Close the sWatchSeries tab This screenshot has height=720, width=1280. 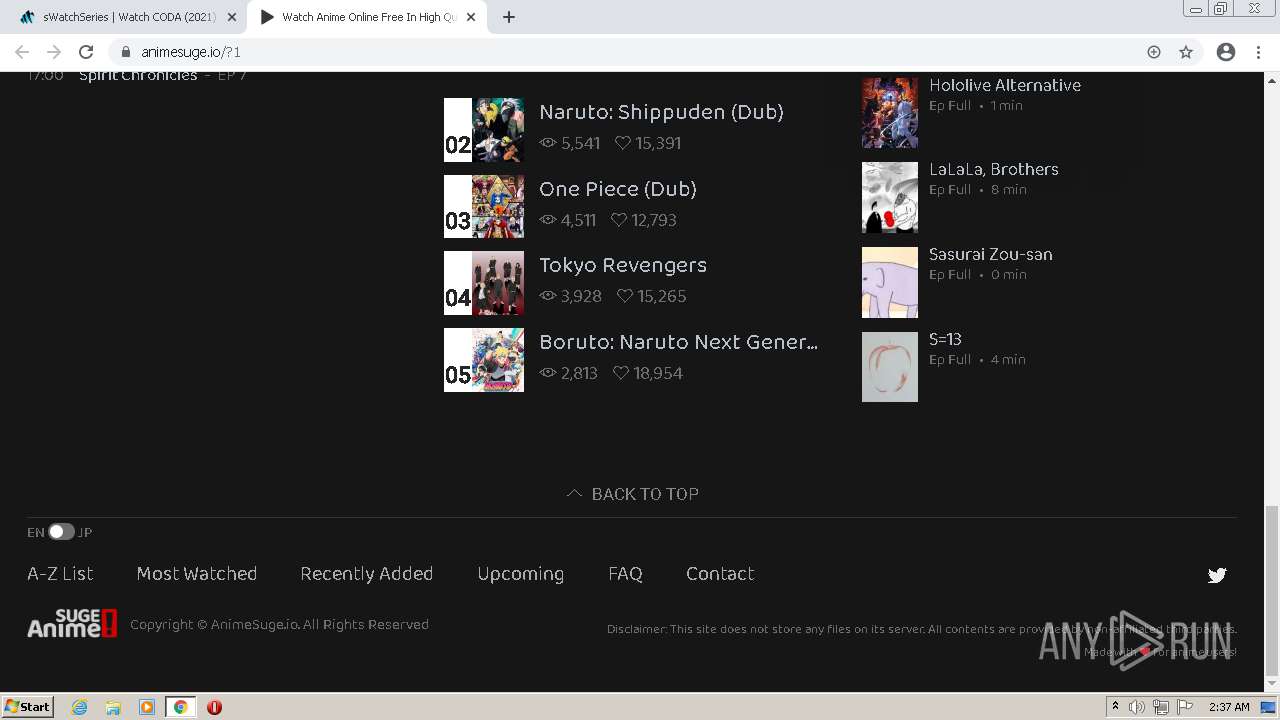coord(232,17)
